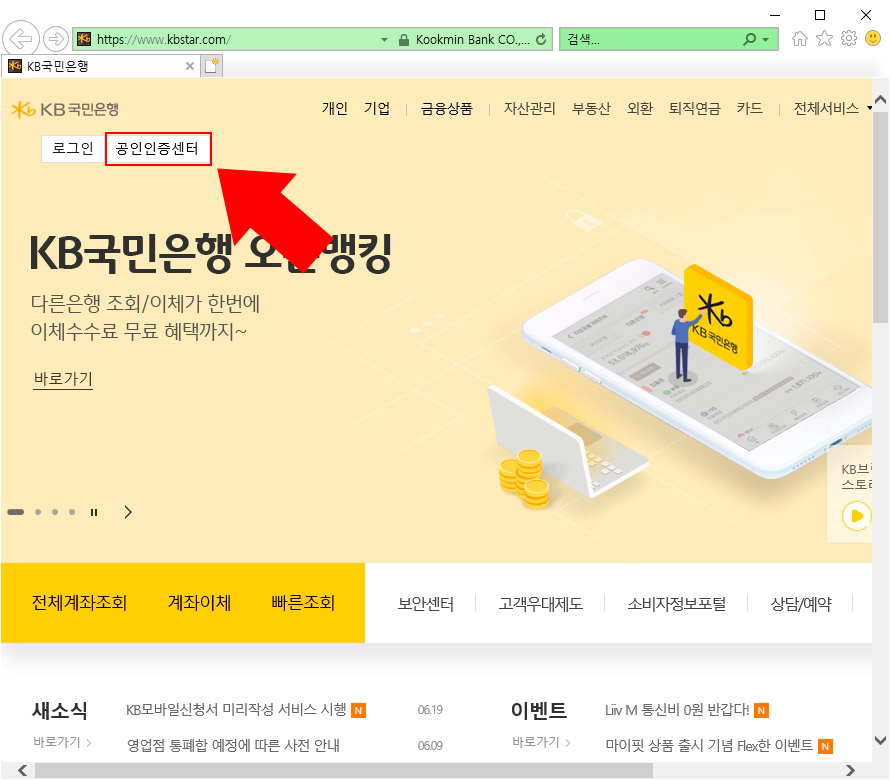
Task: Click the horizontal scrollbar thumb
Action: (344, 770)
